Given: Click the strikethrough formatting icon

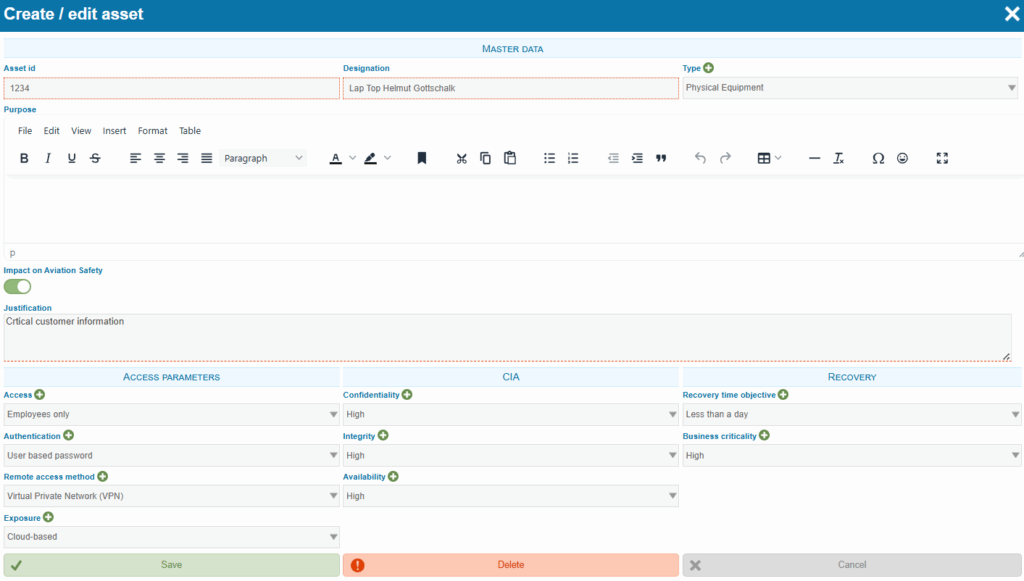Looking at the screenshot, I should click(95, 158).
